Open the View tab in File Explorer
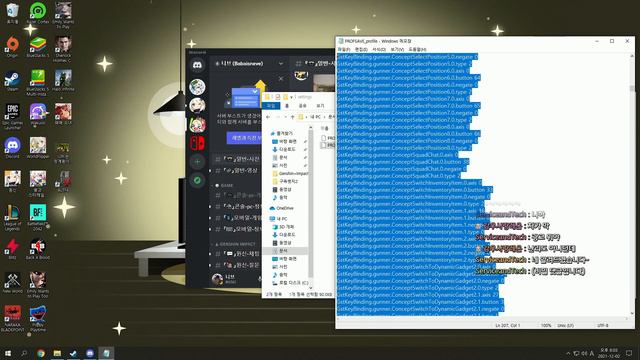Viewport: 640px width, 360px height. [x=320, y=106]
